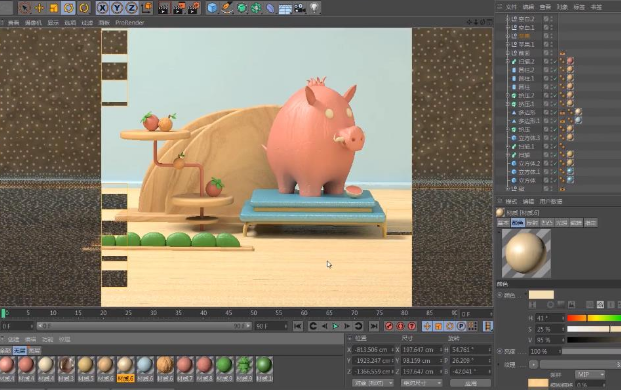Open the coordinate mode dropdown below position
This screenshot has width=621, height=390.
point(373,383)
